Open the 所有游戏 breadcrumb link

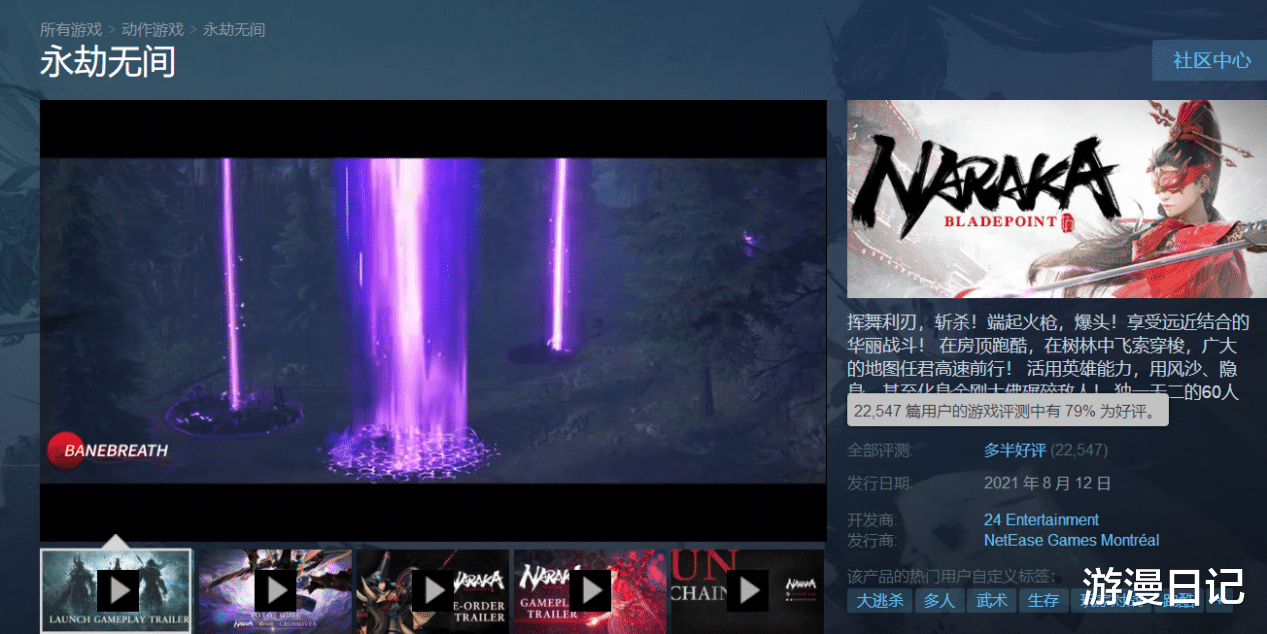71,30
